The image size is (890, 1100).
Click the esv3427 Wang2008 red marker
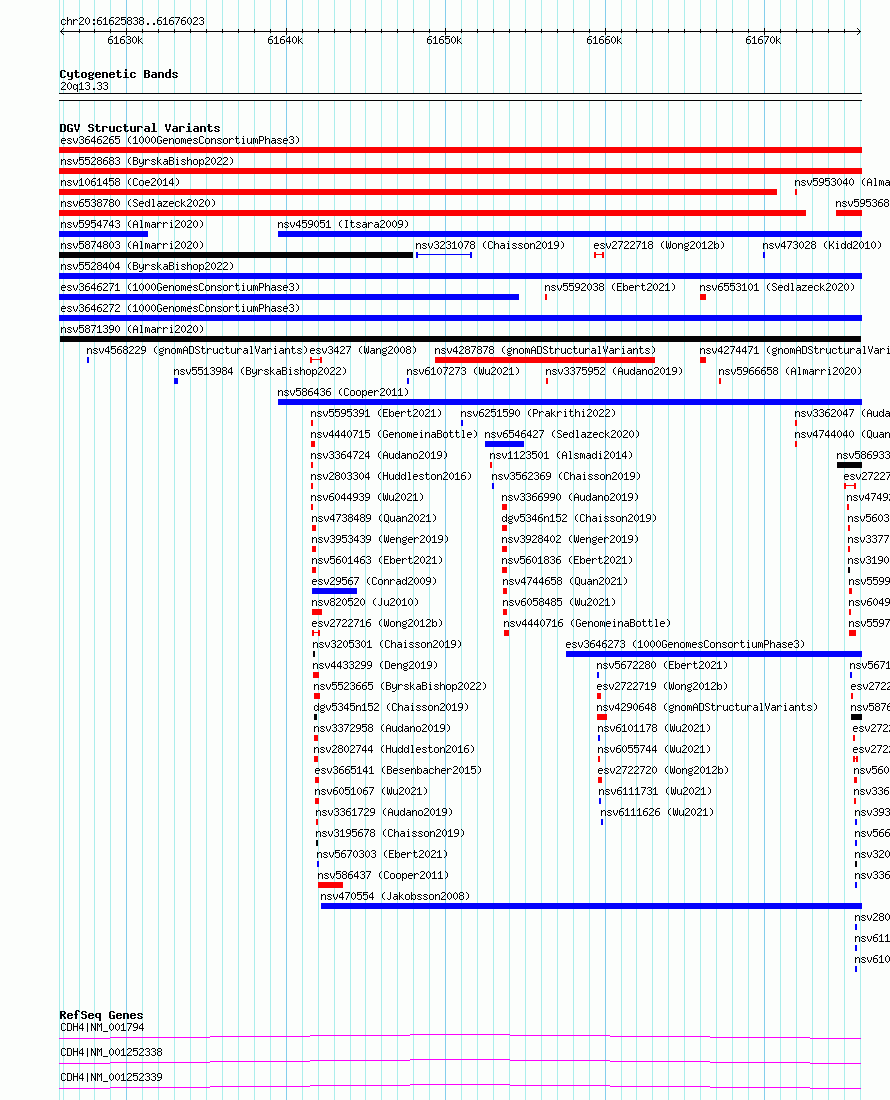(316, 360)
